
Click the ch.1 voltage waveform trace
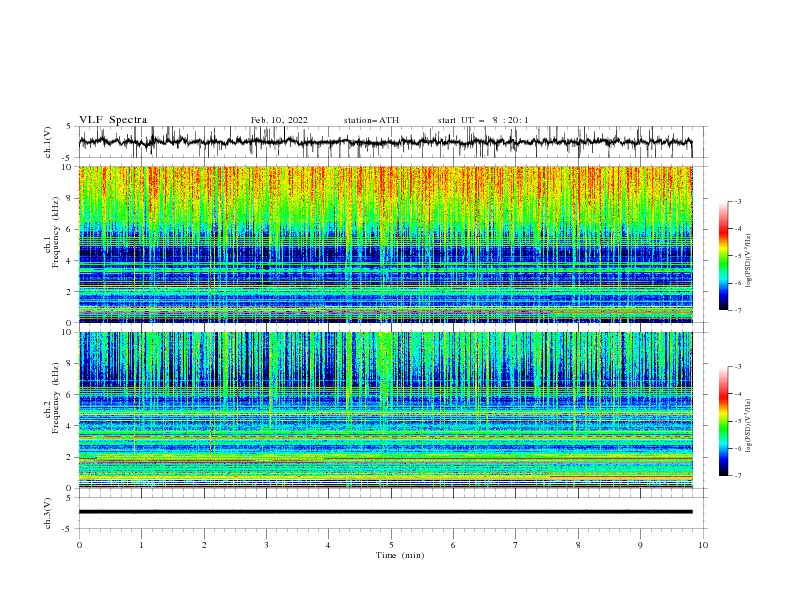[x=385, y=142]
